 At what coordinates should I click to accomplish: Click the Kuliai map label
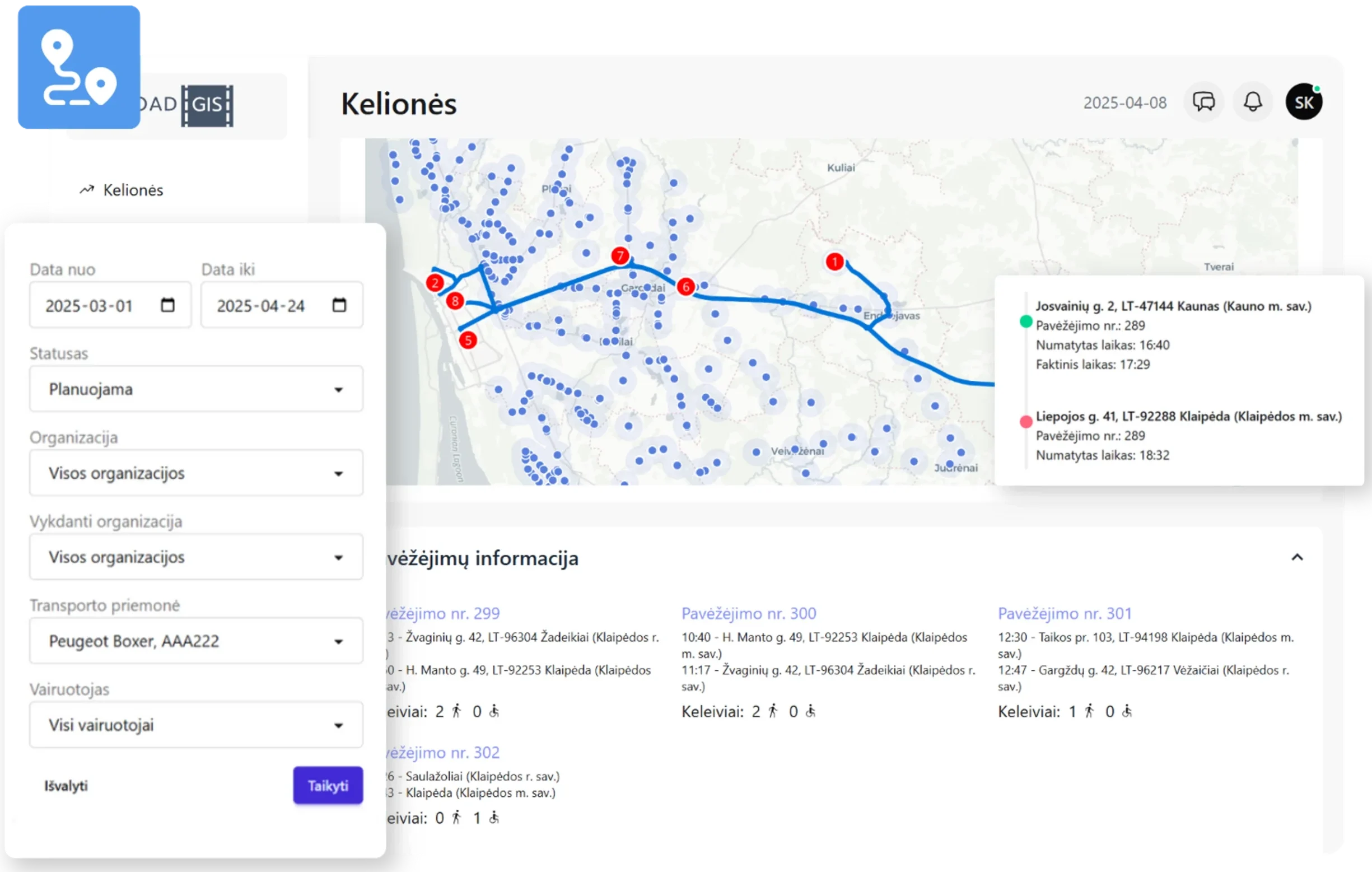841,167
